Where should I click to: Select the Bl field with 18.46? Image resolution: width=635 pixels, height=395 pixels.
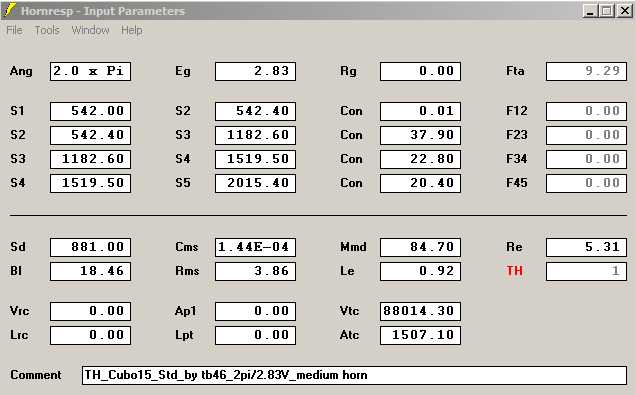tap(90, 271)
